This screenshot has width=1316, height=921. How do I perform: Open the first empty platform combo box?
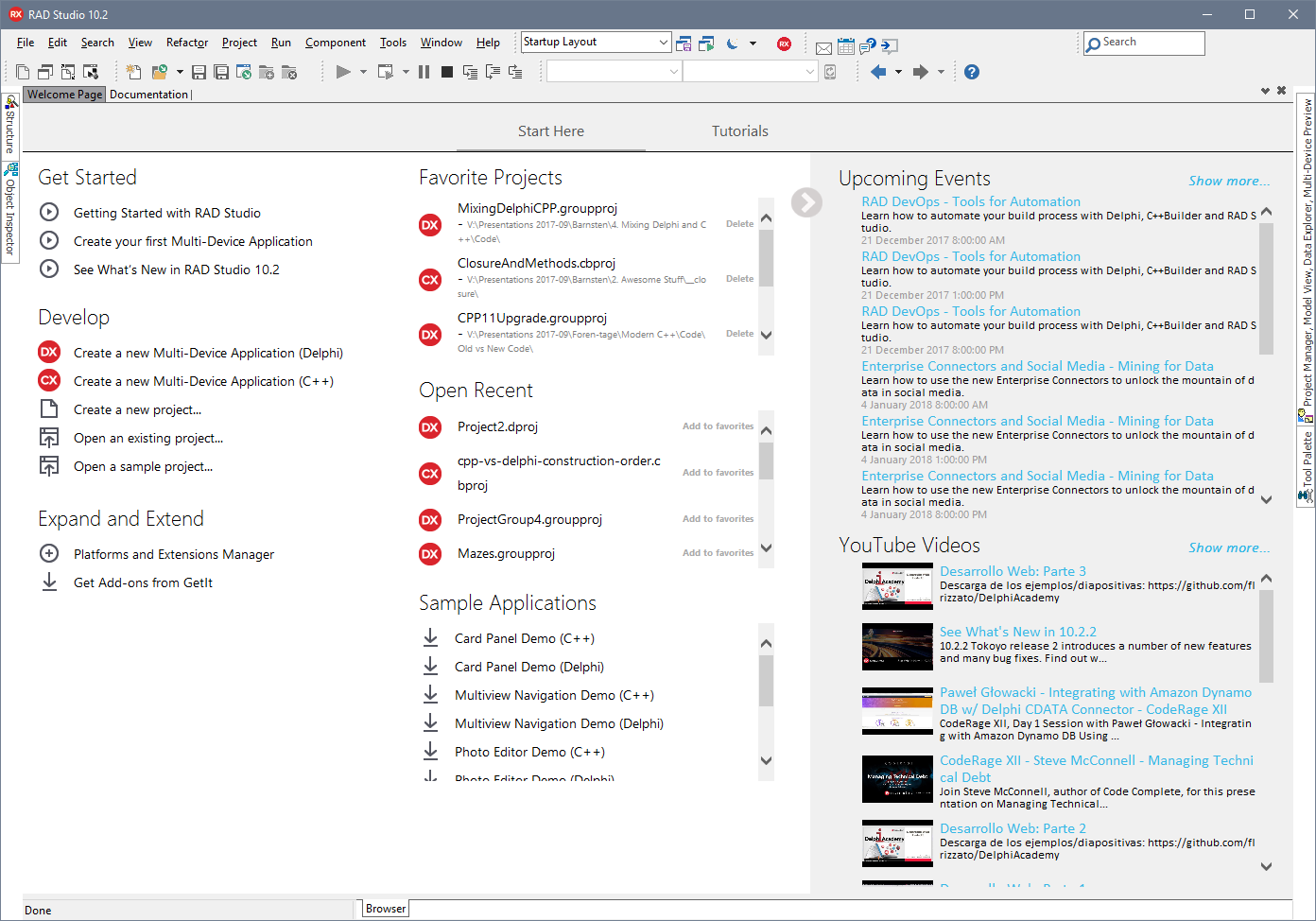point(614,72)
